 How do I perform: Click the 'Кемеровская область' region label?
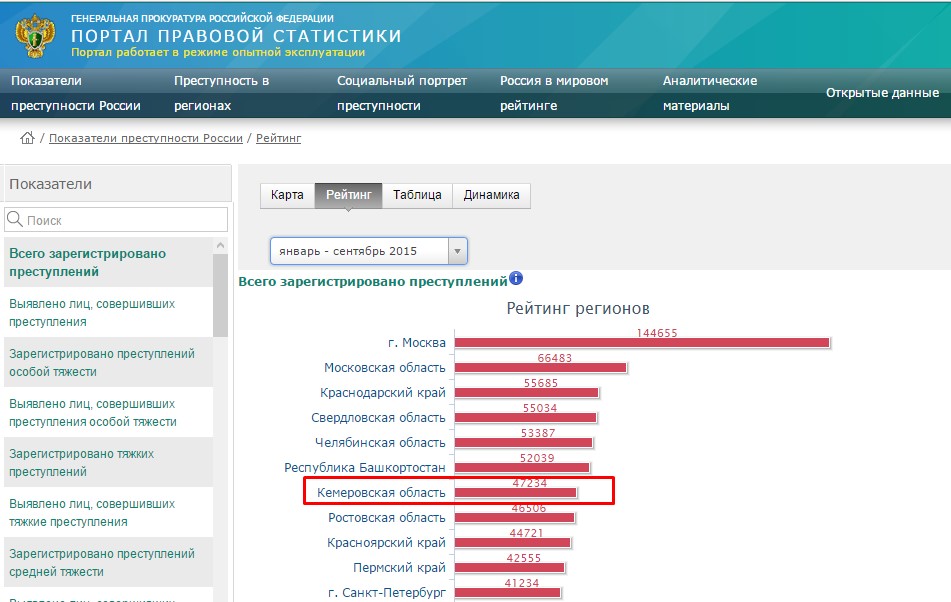(x=381, y=493)
